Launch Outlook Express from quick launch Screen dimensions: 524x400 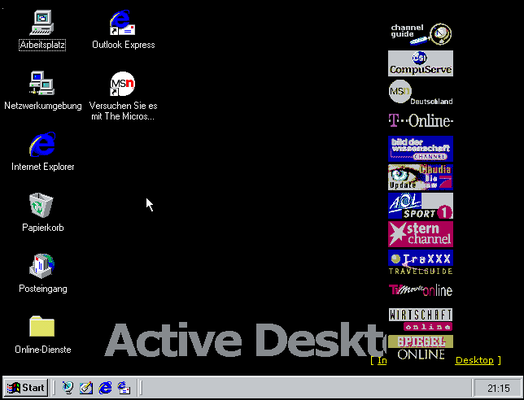point(124,388)
